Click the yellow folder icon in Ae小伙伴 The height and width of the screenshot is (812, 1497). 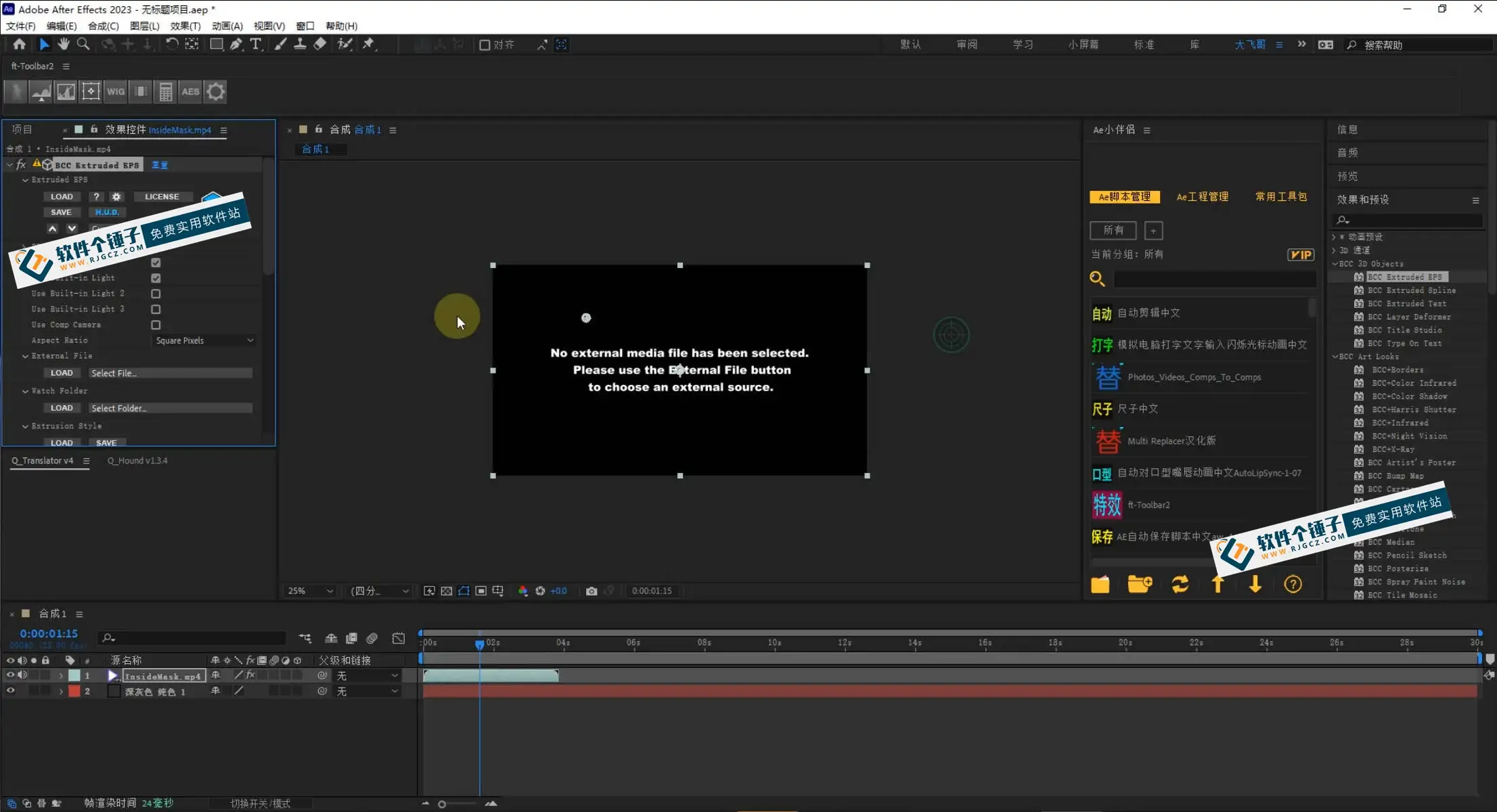(1100, 584)
